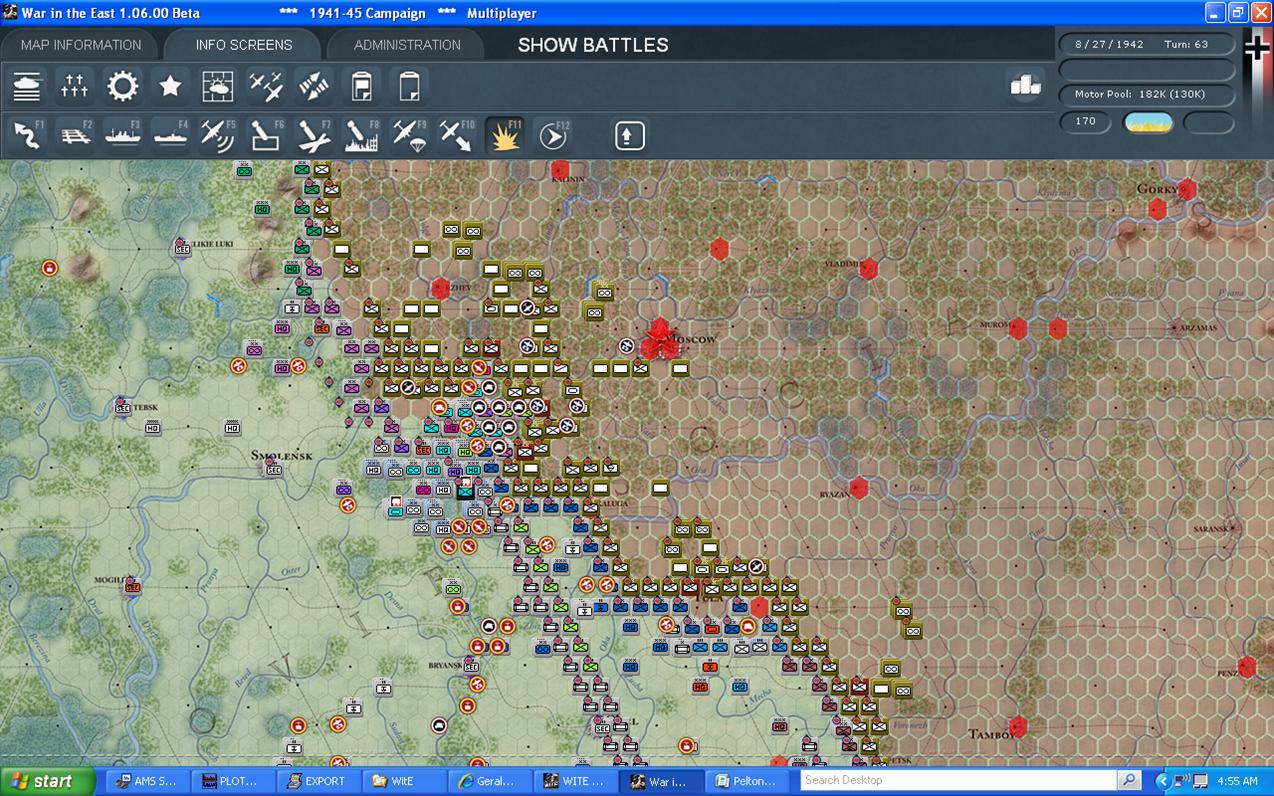Screen dimensions: 1274x796
Task: Open the weather map icon
Action: [218, 87]
